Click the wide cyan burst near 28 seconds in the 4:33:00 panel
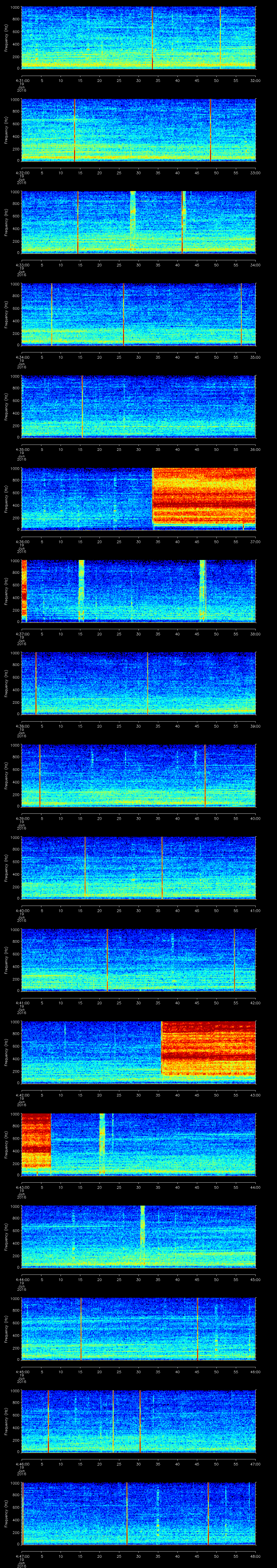Image resolution: width=277 pixels, height=1568 pixels. [133, 222]
